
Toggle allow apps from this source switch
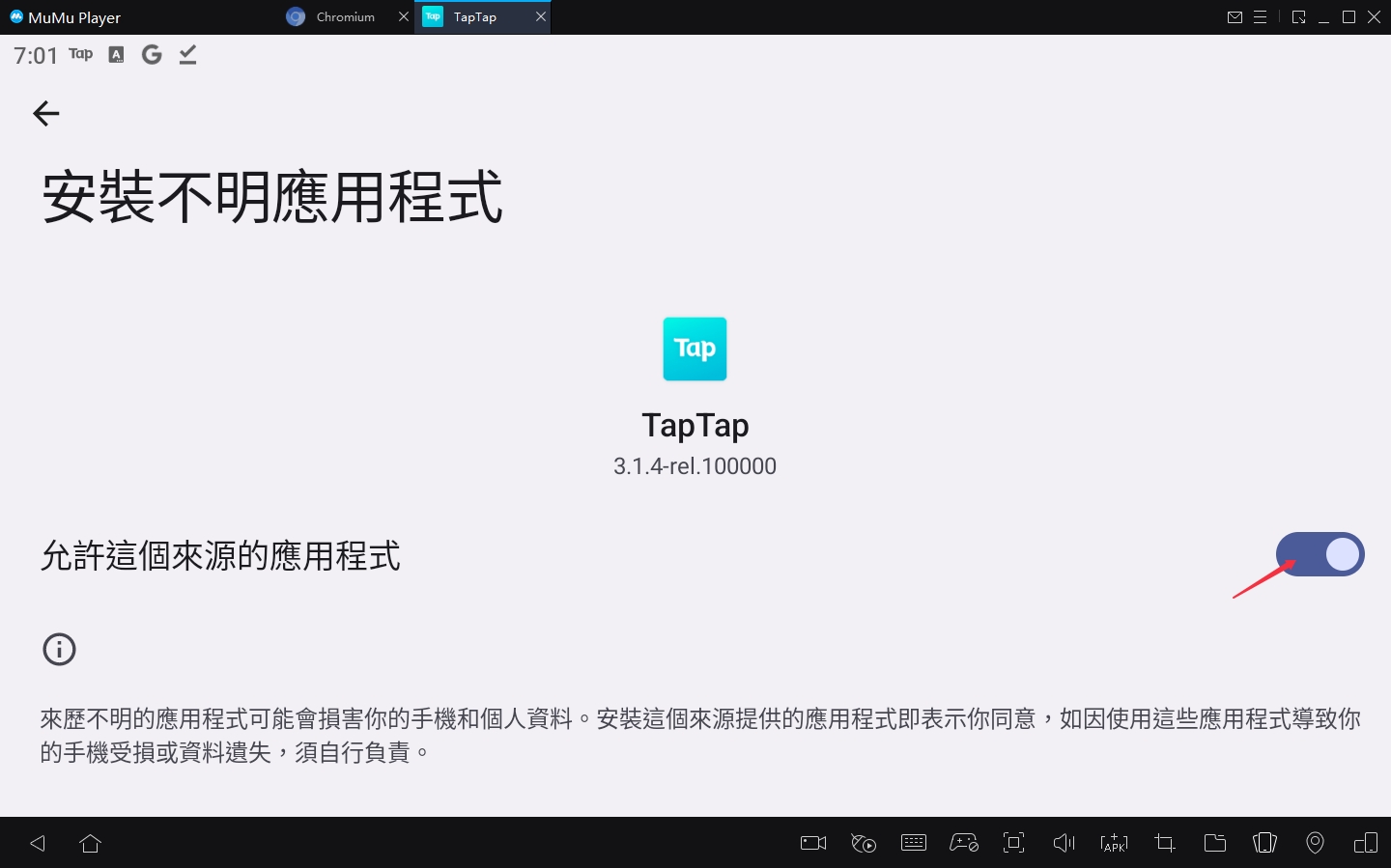(1320, 554)
